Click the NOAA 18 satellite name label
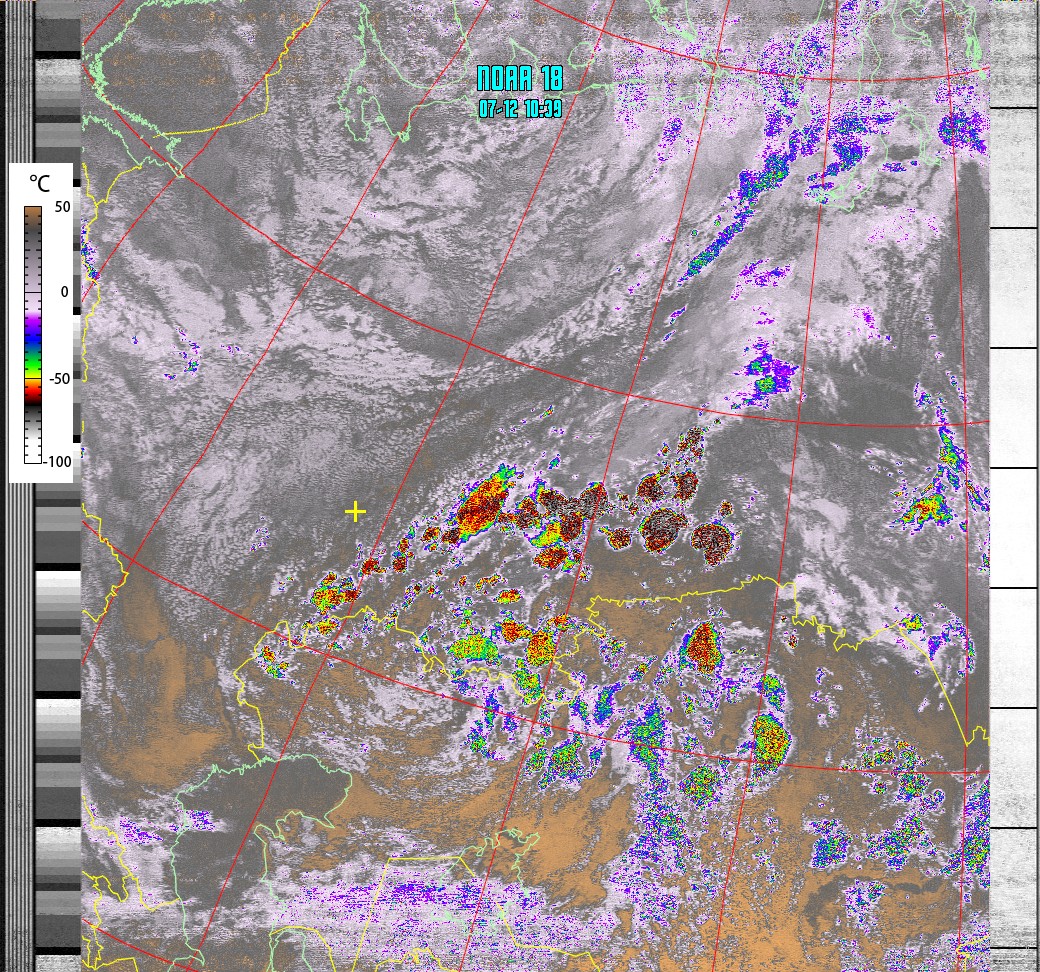 click(x=519, y=78)
